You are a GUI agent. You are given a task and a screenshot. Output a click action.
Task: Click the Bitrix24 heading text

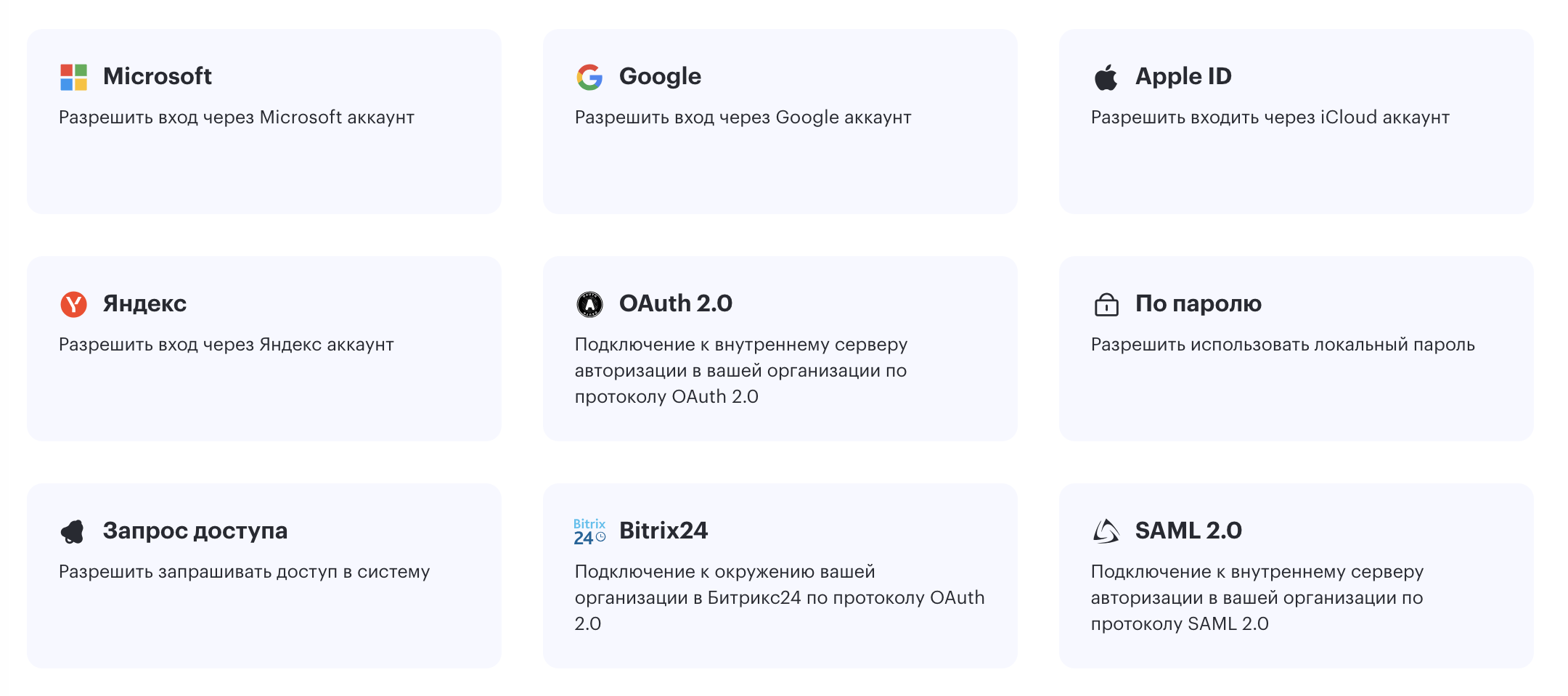coord(663,531)
